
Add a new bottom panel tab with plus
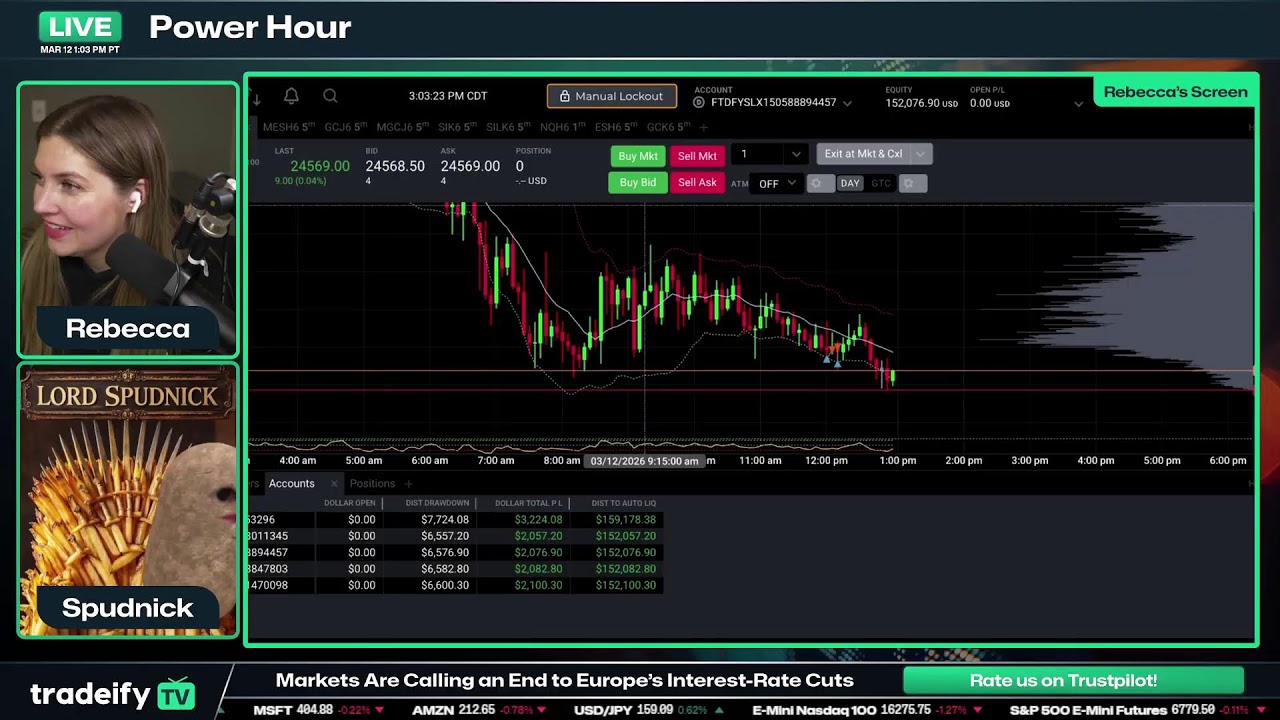[408, 484]
